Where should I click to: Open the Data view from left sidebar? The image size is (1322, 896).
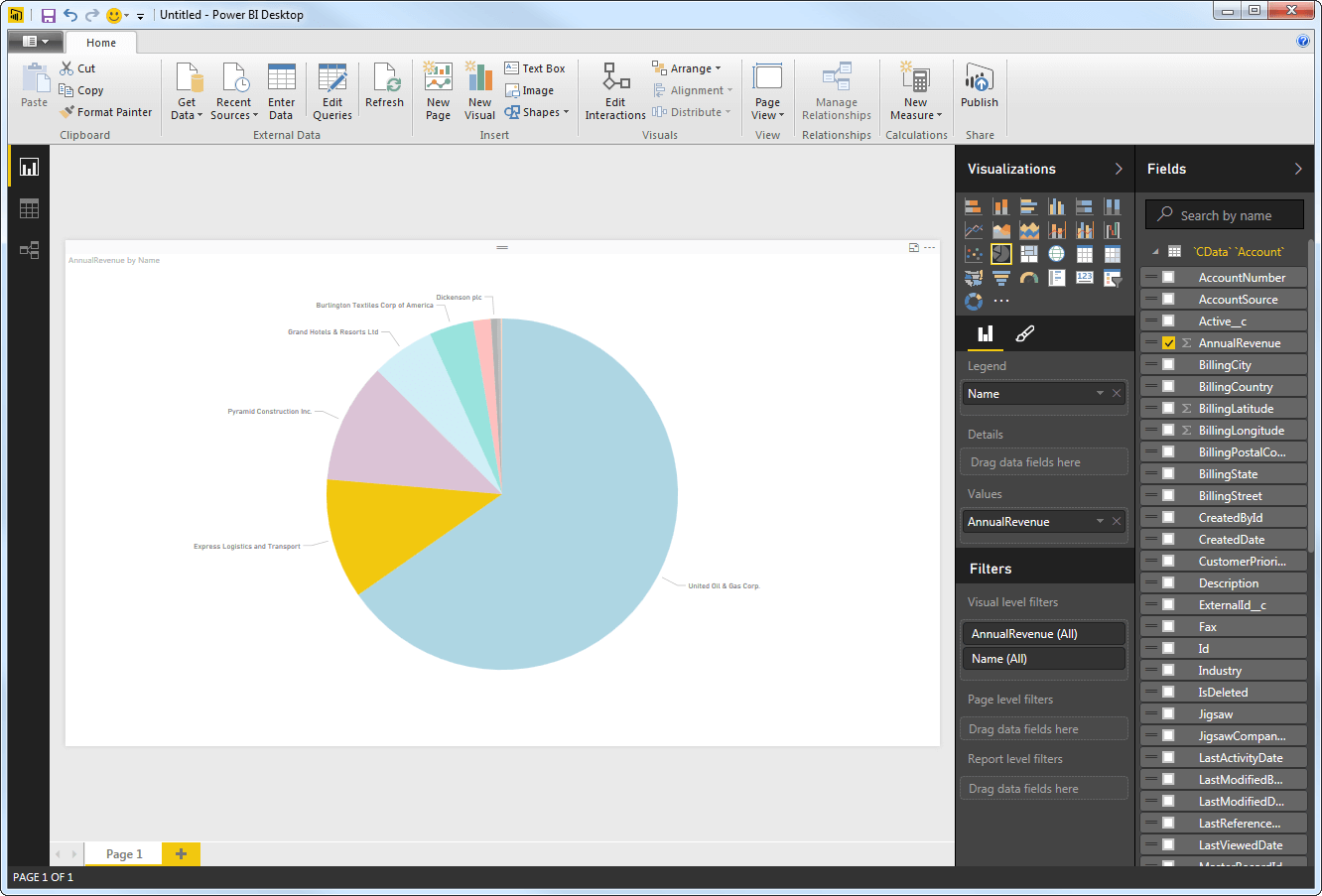click(x=29, y=208)
